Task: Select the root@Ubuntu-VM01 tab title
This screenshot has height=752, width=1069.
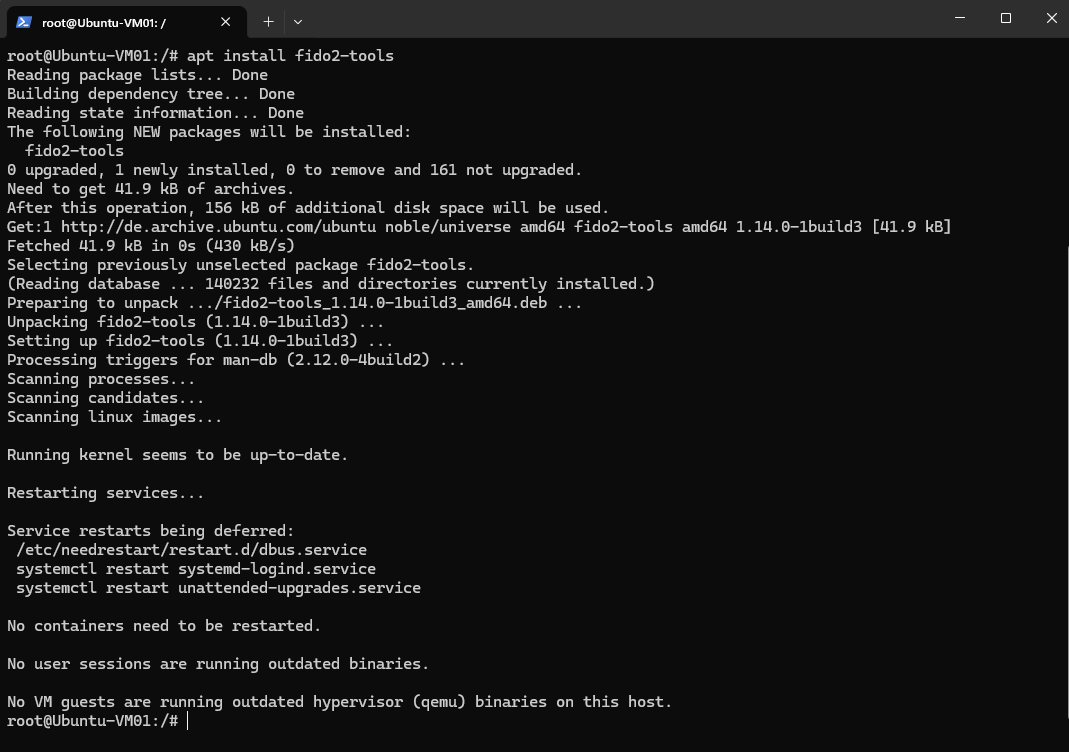Action: point(104,22)
